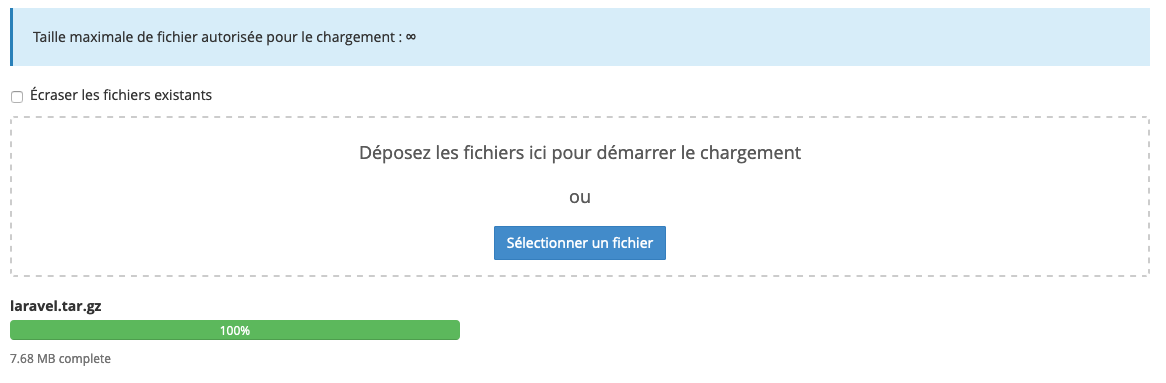Click the green upload progress bar
The image size is (1166, 383).
click(235, 330)
